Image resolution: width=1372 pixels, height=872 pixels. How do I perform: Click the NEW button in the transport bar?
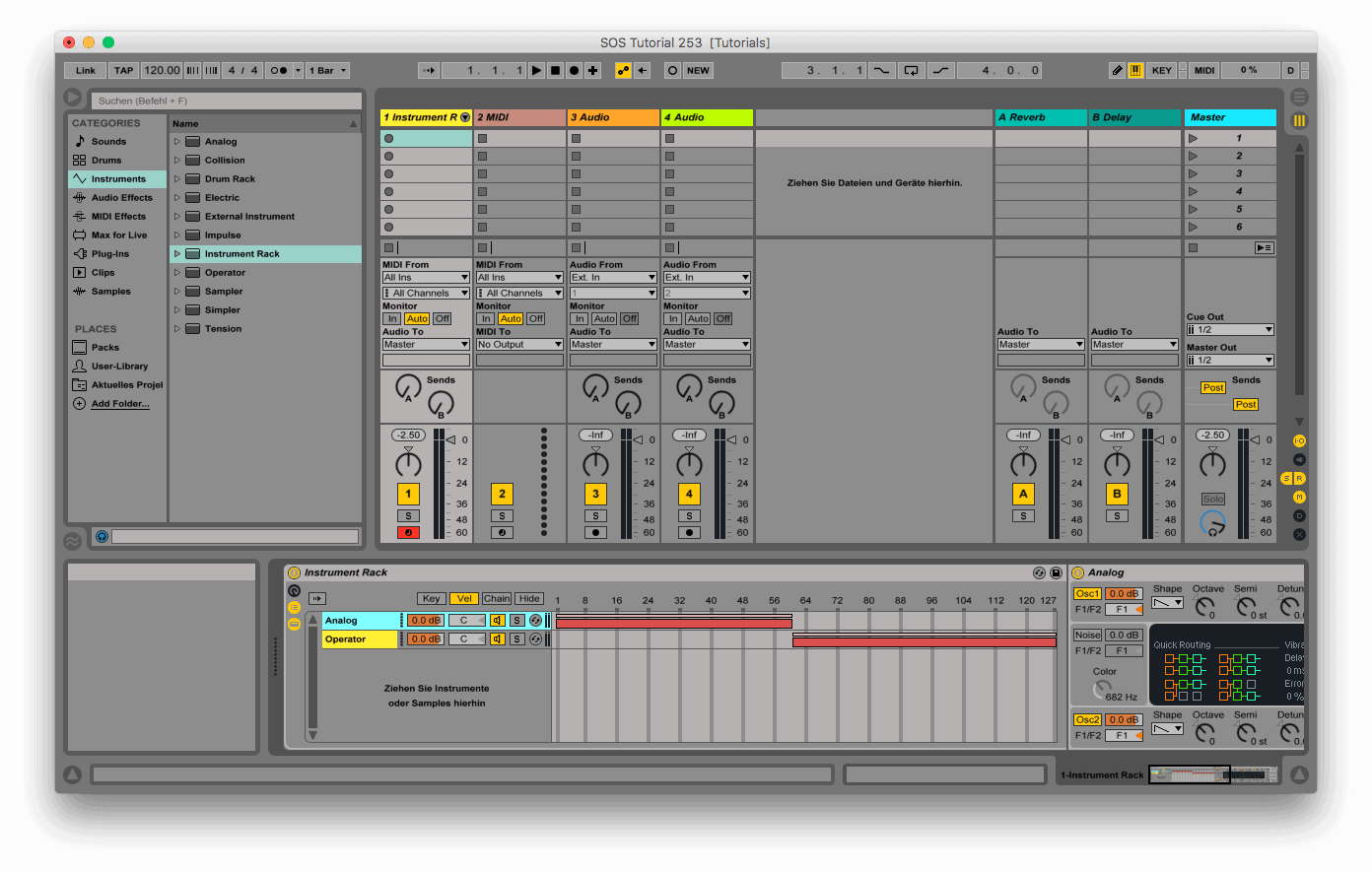pyautogui.click(x=698, y=70)
